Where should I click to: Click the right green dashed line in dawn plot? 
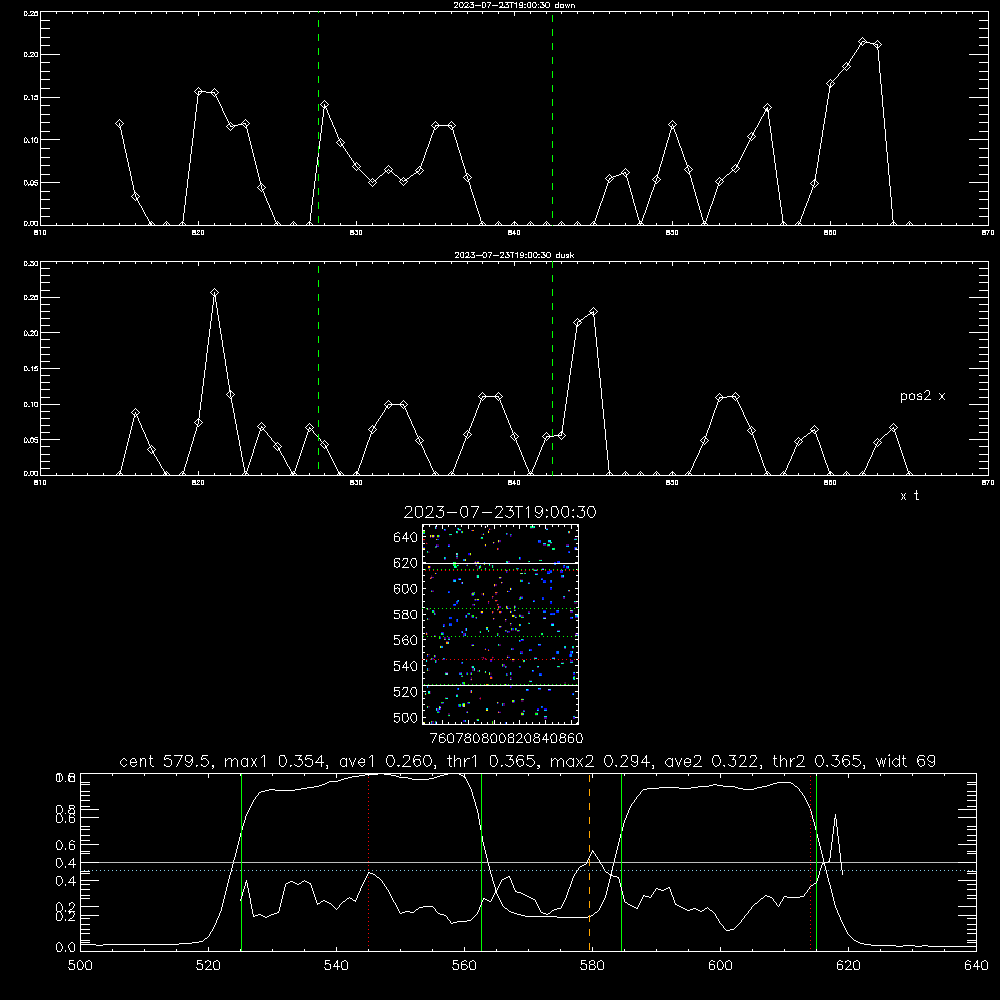pos(552,118)
